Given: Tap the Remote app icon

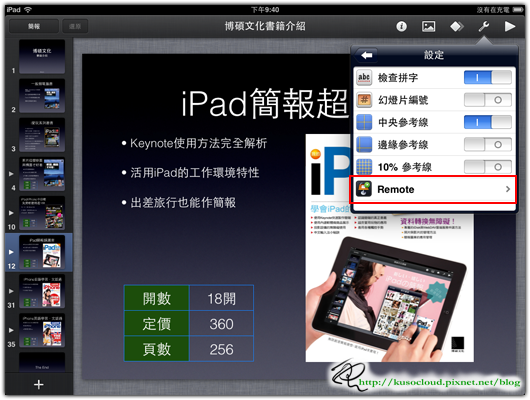Looking at the screenshot, I should (364, 189).
